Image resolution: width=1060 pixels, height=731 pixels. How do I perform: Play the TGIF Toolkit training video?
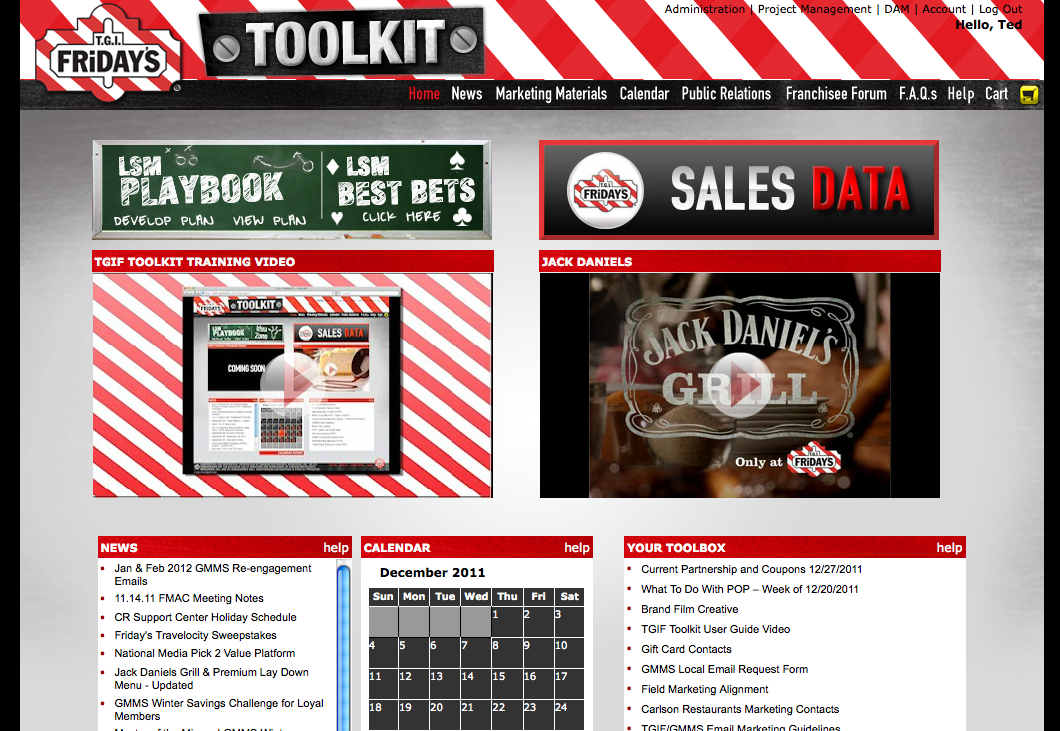click(x=291, y=384)
